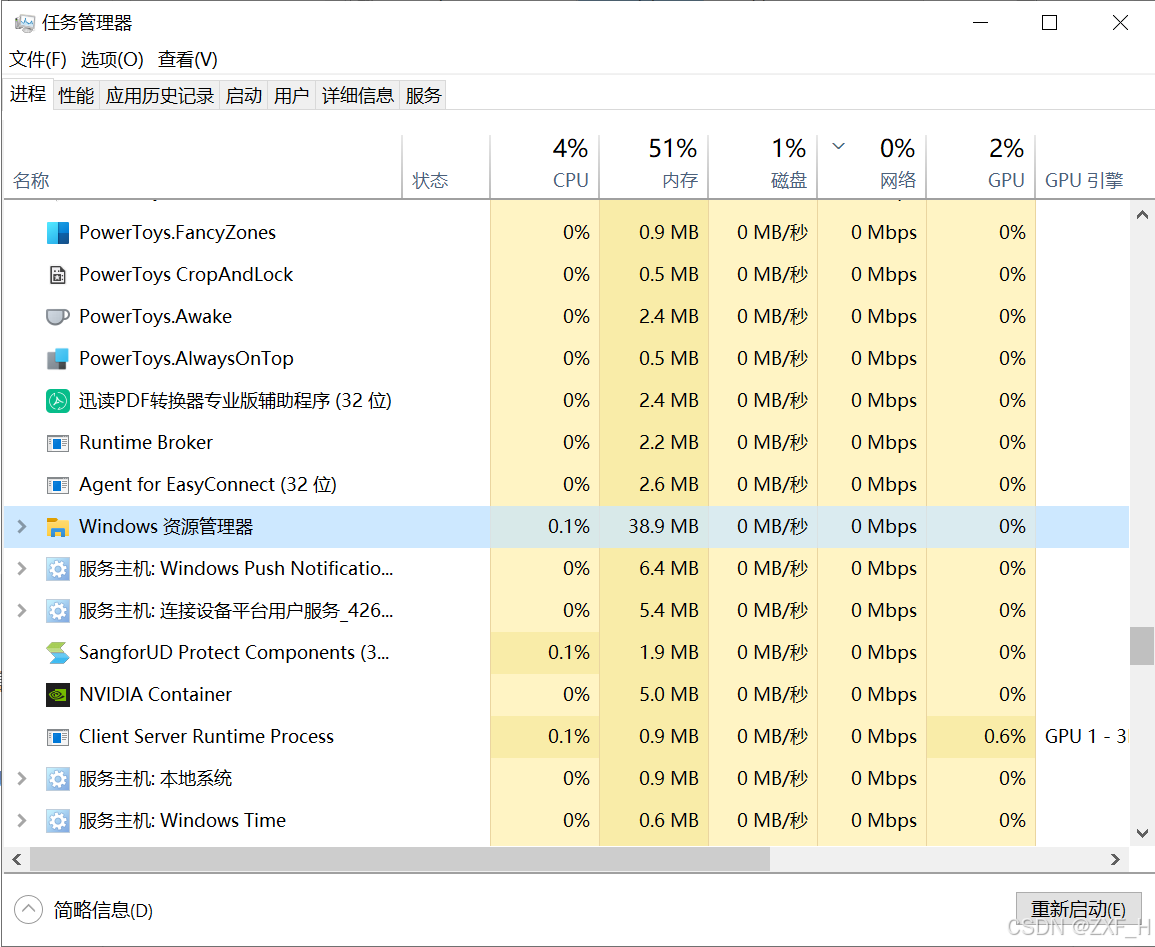The height and width of the screenshot is (947, 1155).
Task: Click the sort arrow above 网络 column
Action: point(838,146)
